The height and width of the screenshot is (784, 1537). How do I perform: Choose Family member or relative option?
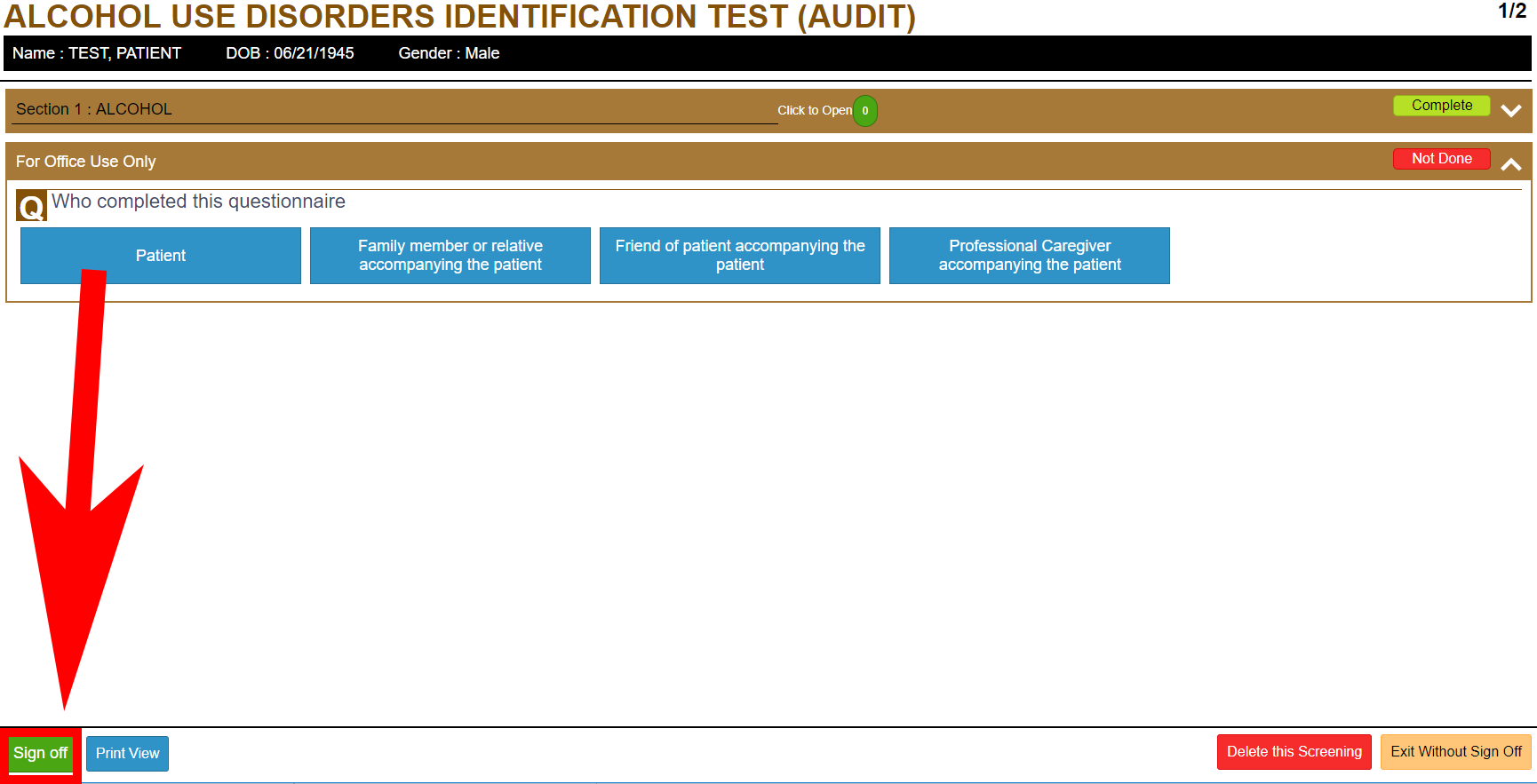pyautogui.click(x=450, y=256)
